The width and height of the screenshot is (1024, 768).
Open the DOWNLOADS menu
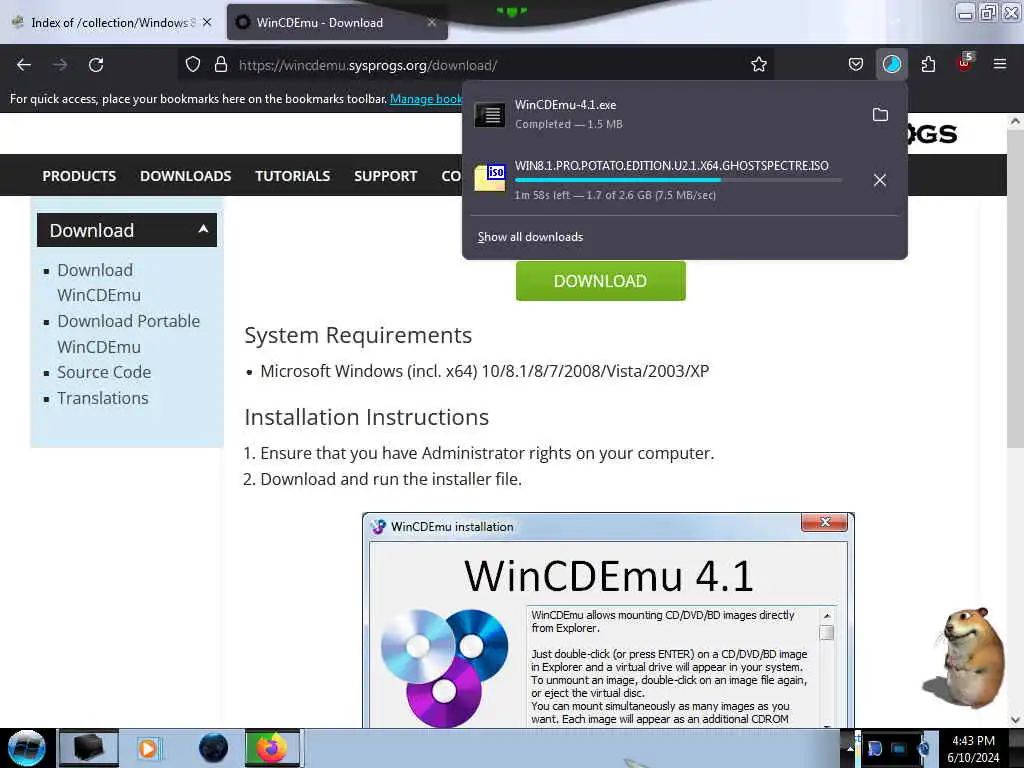coord(185,176)
